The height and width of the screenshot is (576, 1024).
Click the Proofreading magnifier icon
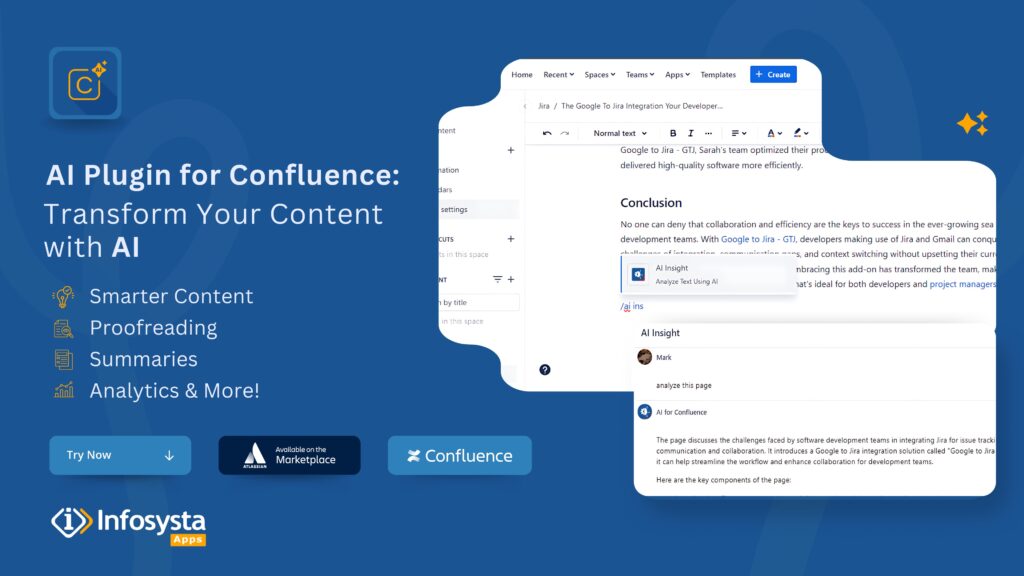tap(63, 328)
